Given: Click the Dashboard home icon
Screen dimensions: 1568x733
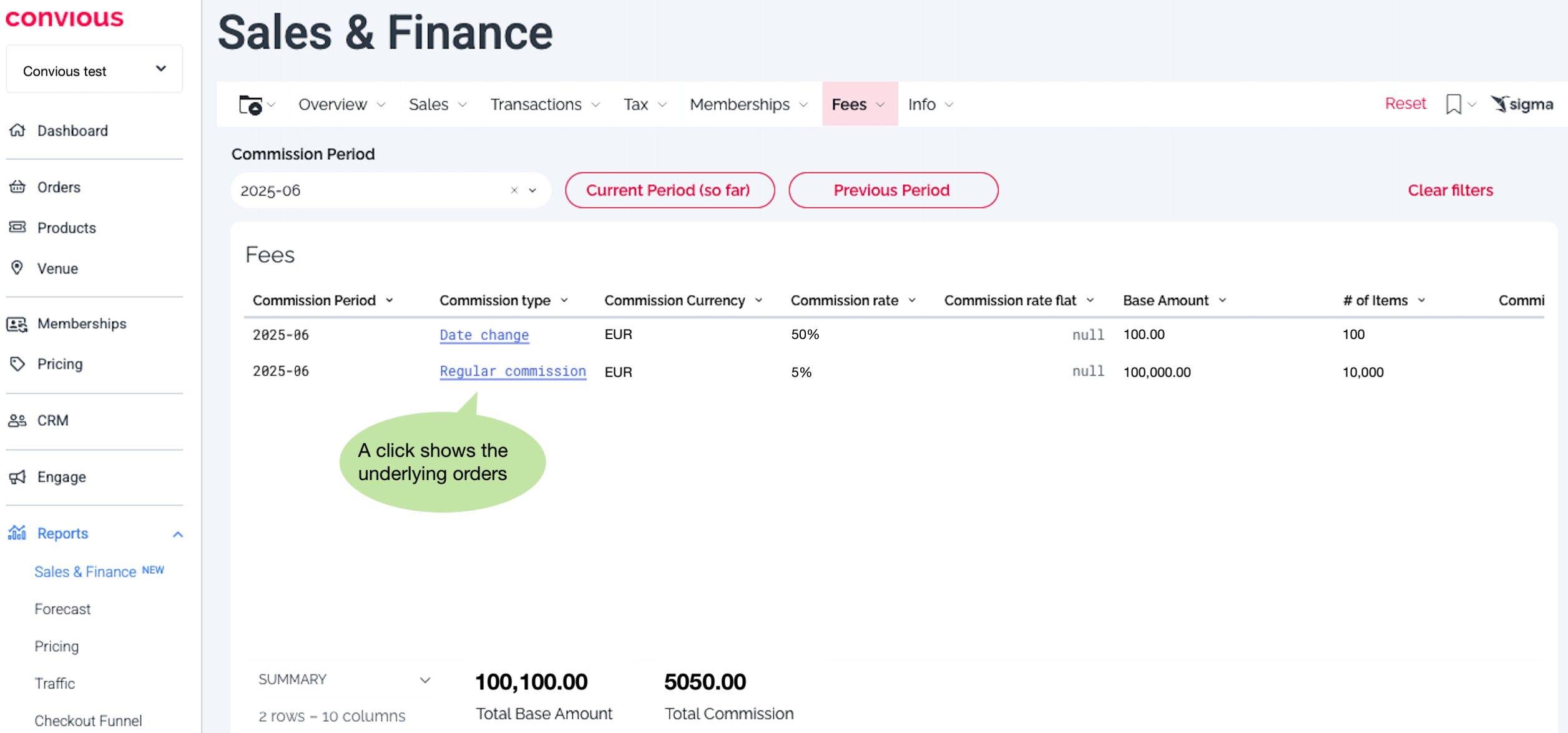Looking at the screenshot, I should (x=17, y=130).
